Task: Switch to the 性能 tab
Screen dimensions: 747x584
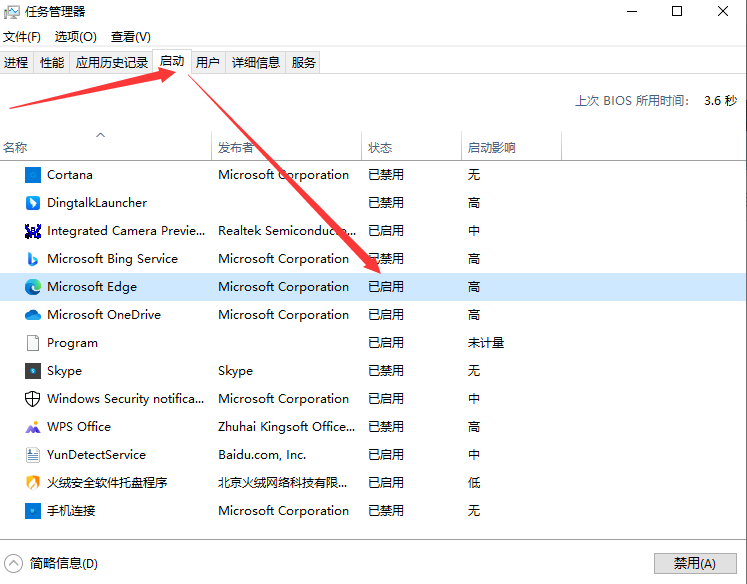Action: point(51,62)
